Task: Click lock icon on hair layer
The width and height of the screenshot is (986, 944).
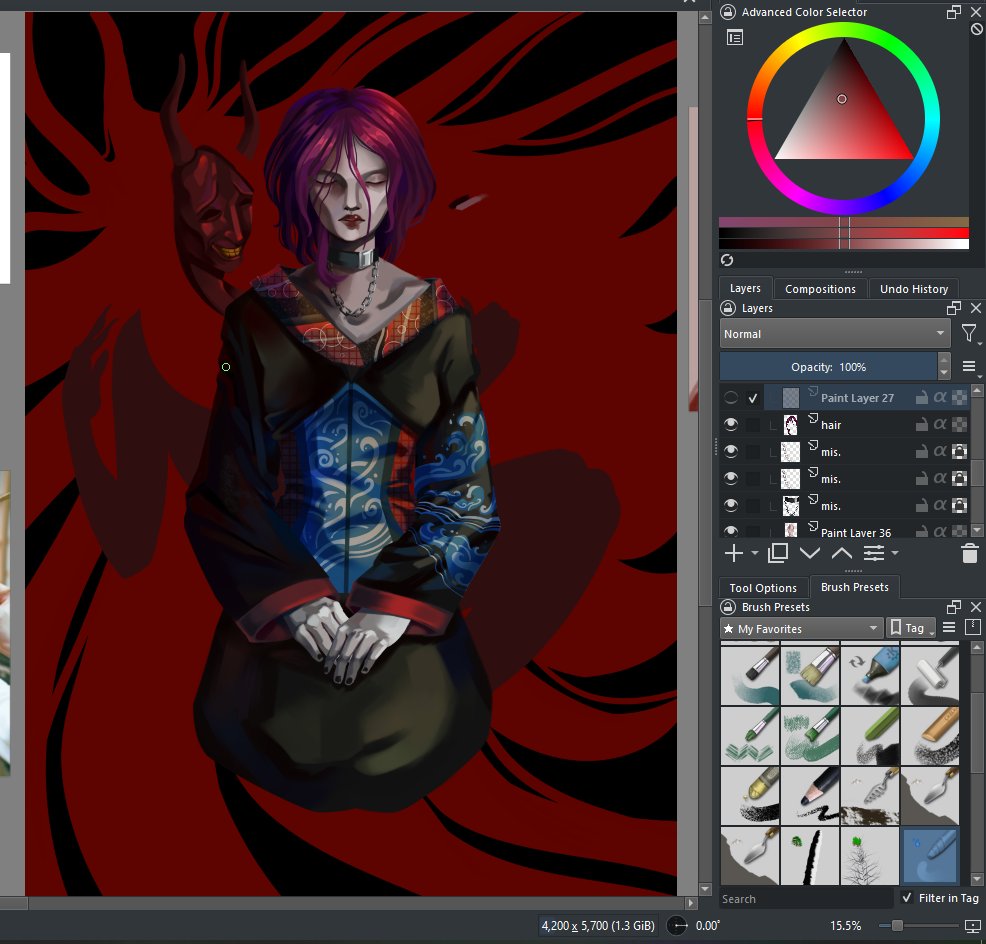Action: click(x=921, y=425)
